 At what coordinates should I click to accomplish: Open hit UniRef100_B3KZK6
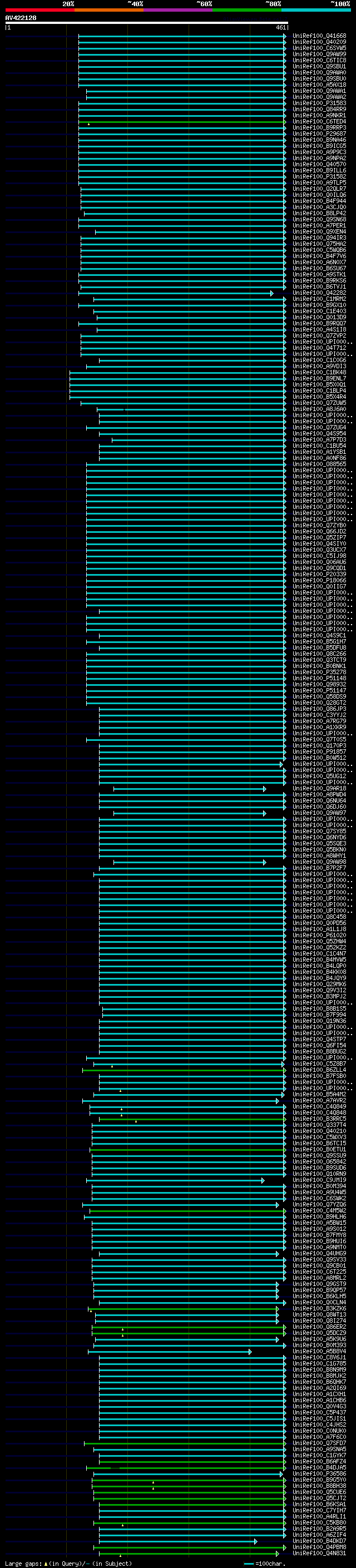319,1308
